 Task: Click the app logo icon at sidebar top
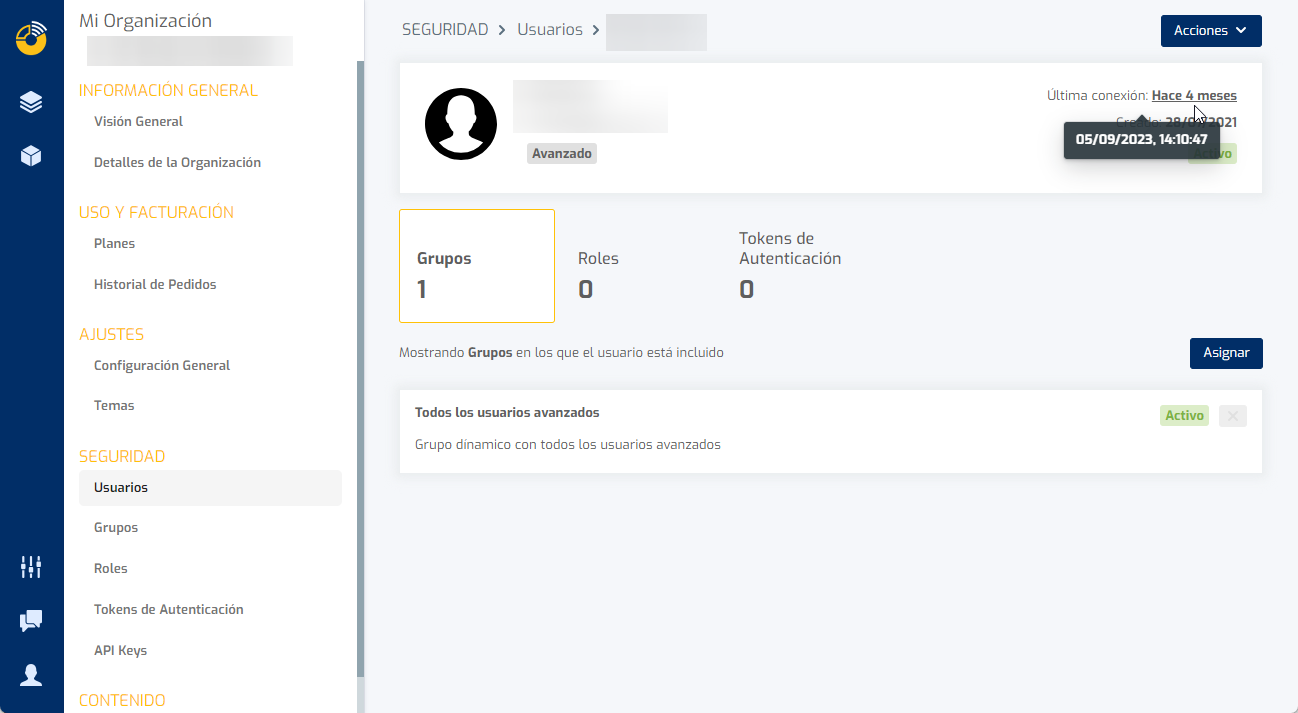(x=31, y=37)
